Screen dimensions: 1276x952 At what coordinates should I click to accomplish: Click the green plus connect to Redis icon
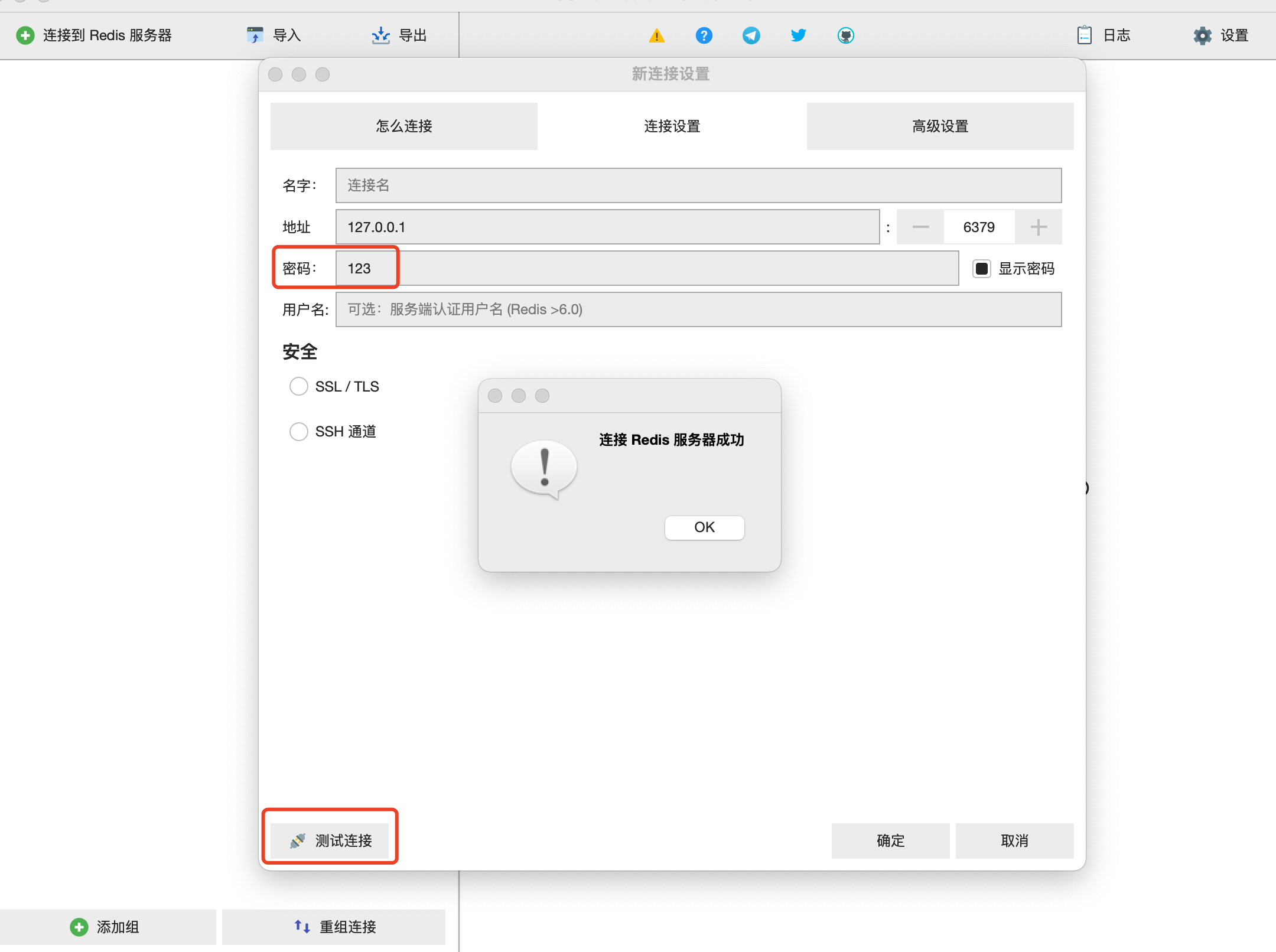(25, 35)
